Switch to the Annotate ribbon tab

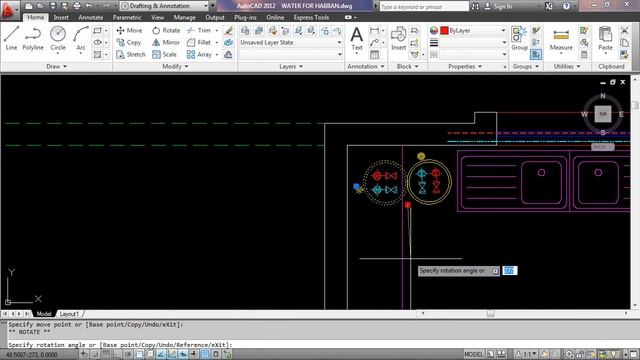coord(91,18)
